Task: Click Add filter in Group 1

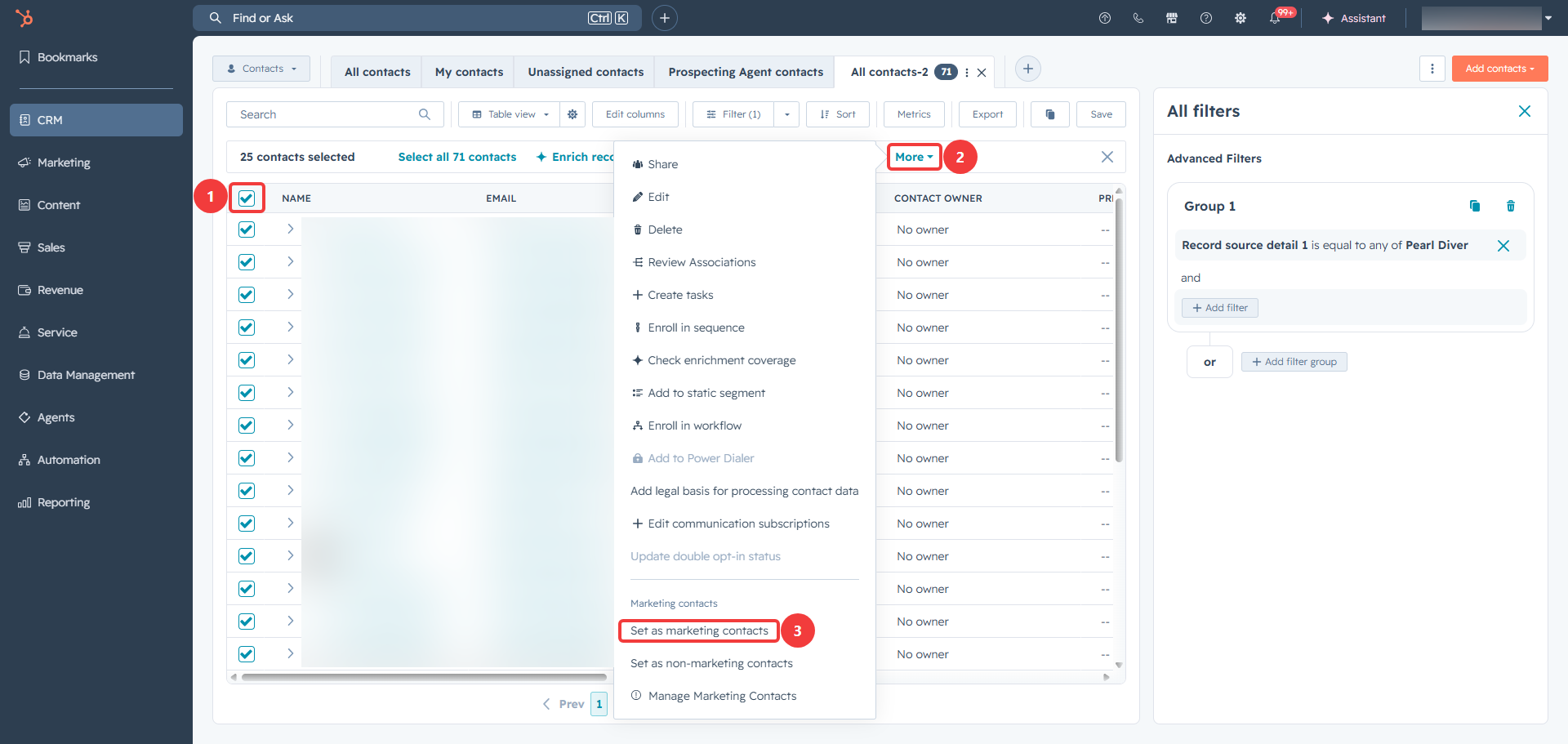Action: coord(1220,308)
